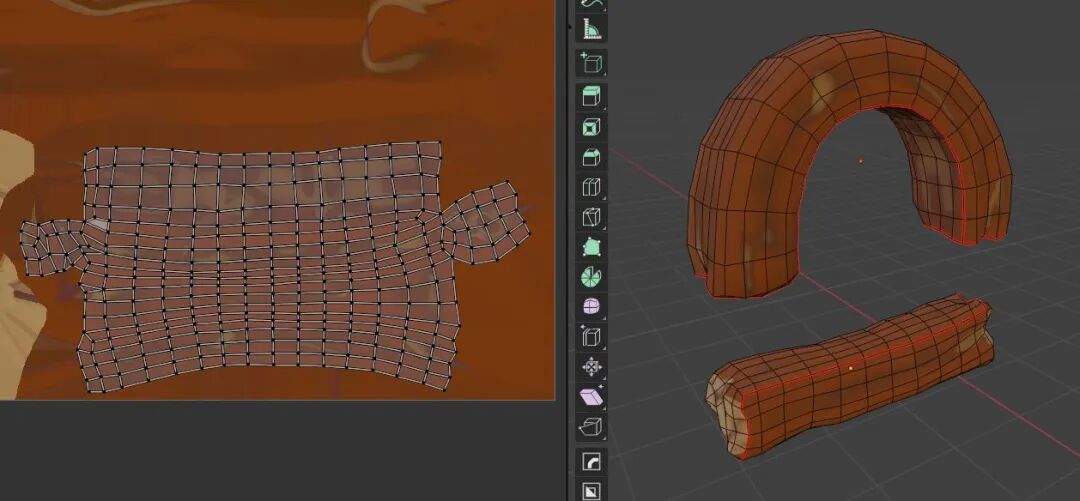Activate the Edge Slide tool
1080x501 pixels.
tap(592, 337)
